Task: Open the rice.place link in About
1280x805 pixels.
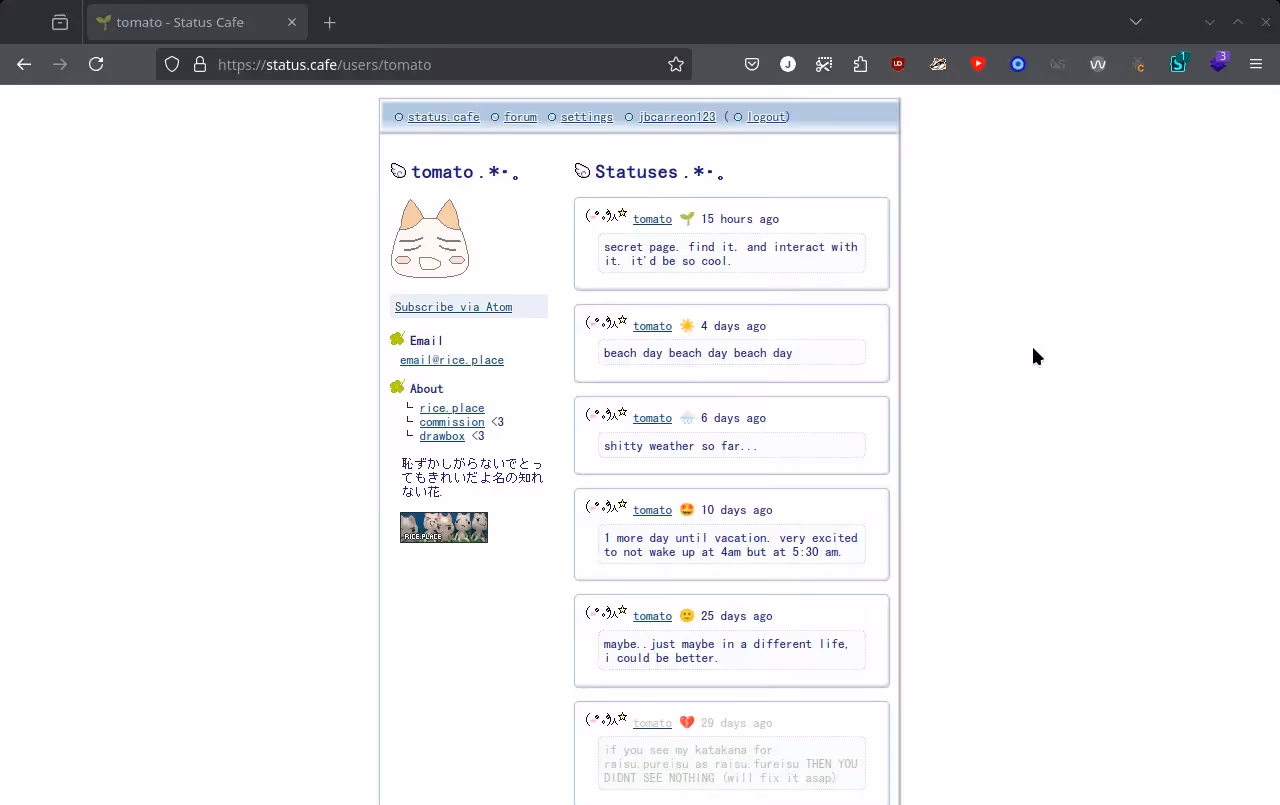Action: tap(452, 407)
